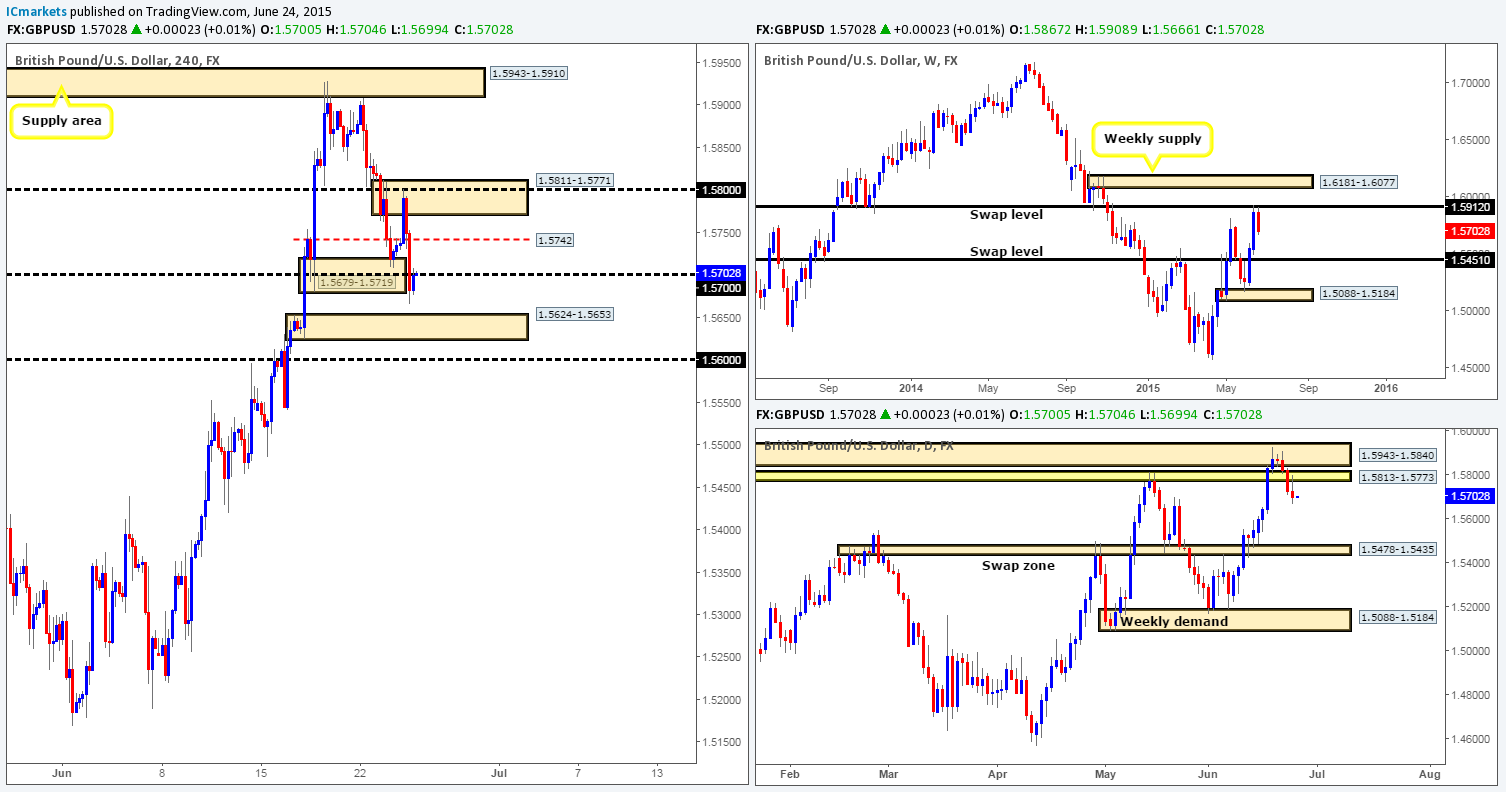Click the '1.70000' axis value on weekly chart
This screenshot has height=792, width=1506.
pos(1469,83)
